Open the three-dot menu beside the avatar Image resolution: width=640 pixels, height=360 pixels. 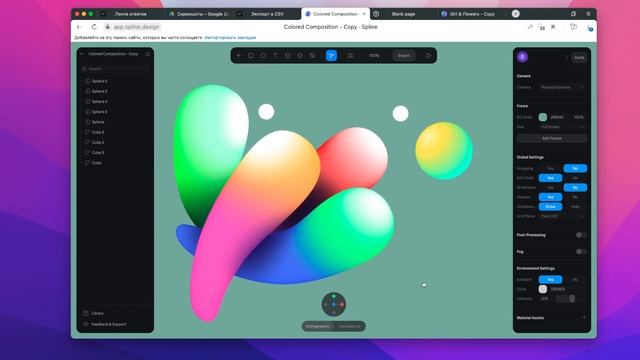[567, 58]
